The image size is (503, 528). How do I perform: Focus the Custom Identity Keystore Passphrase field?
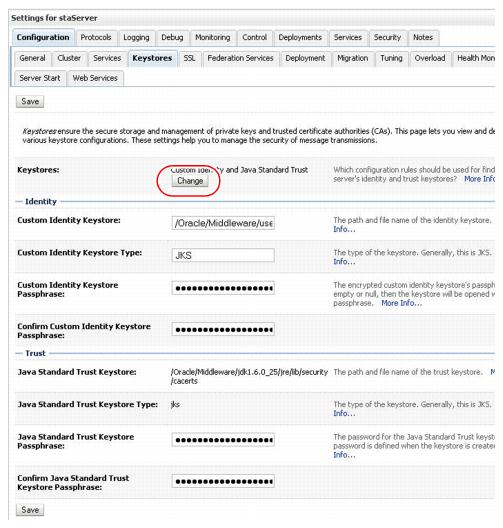(223, 288)
